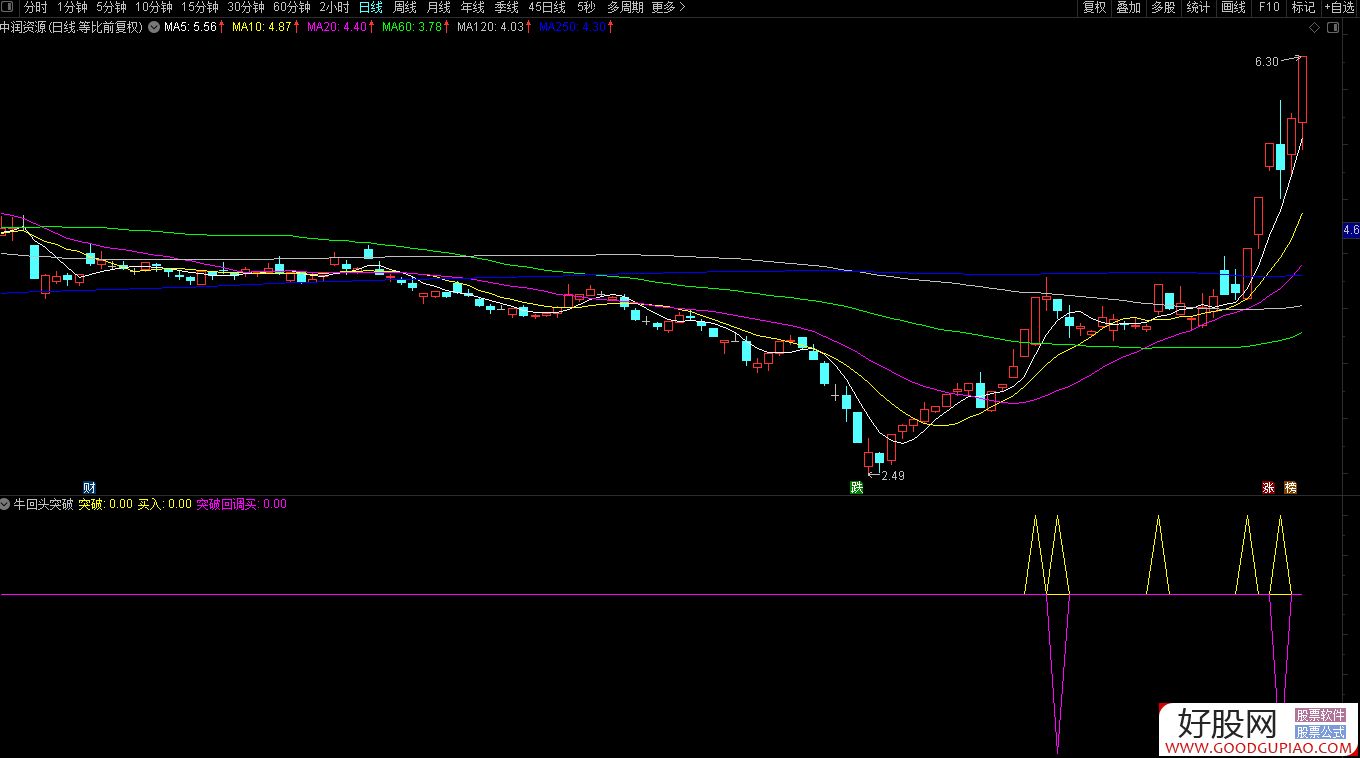This screenshot has width=1360, height=758.
Task: Click the 2.49 low price label
Action: [x=893, y=476]
